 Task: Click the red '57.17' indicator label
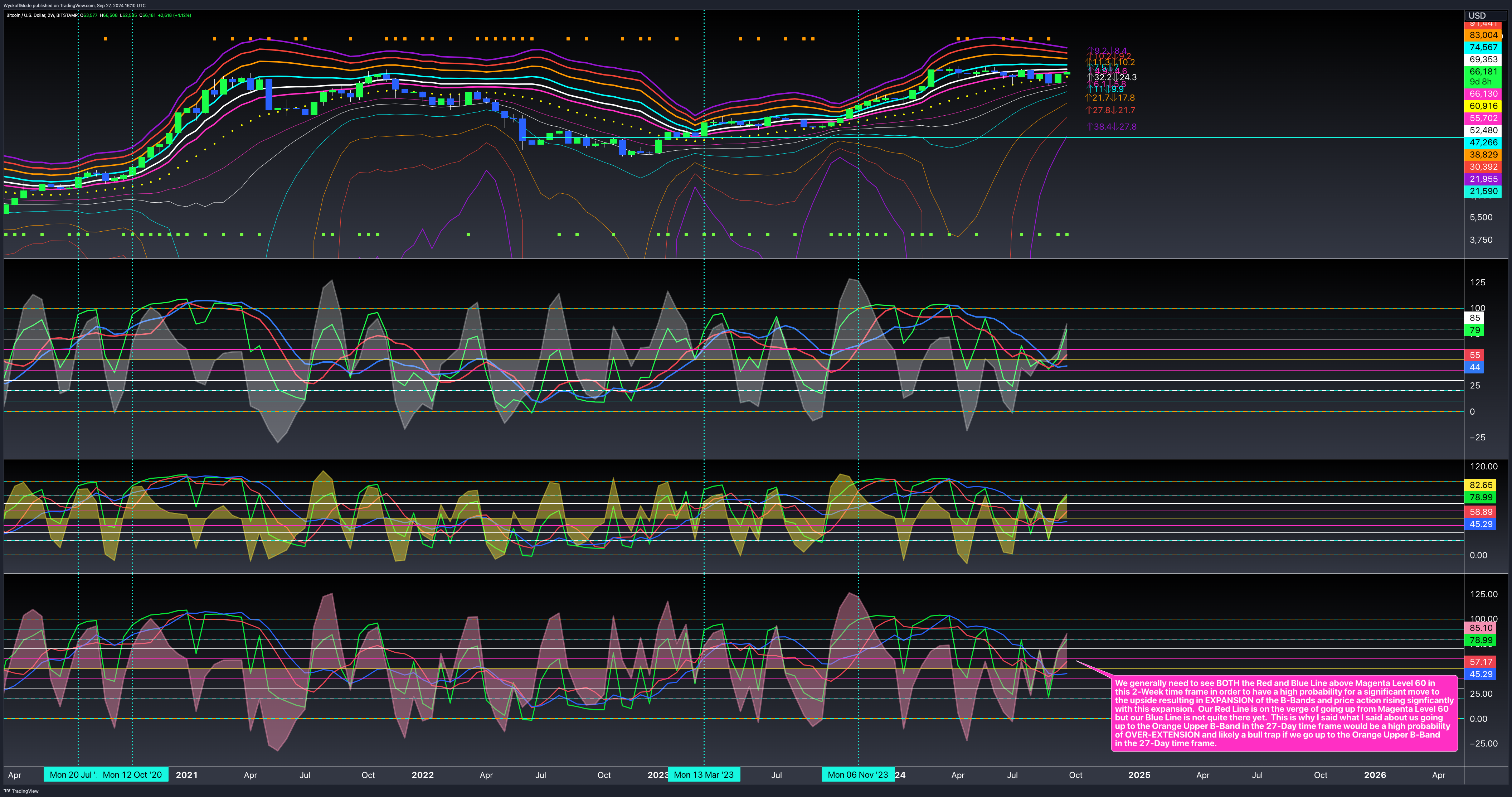1481,662
